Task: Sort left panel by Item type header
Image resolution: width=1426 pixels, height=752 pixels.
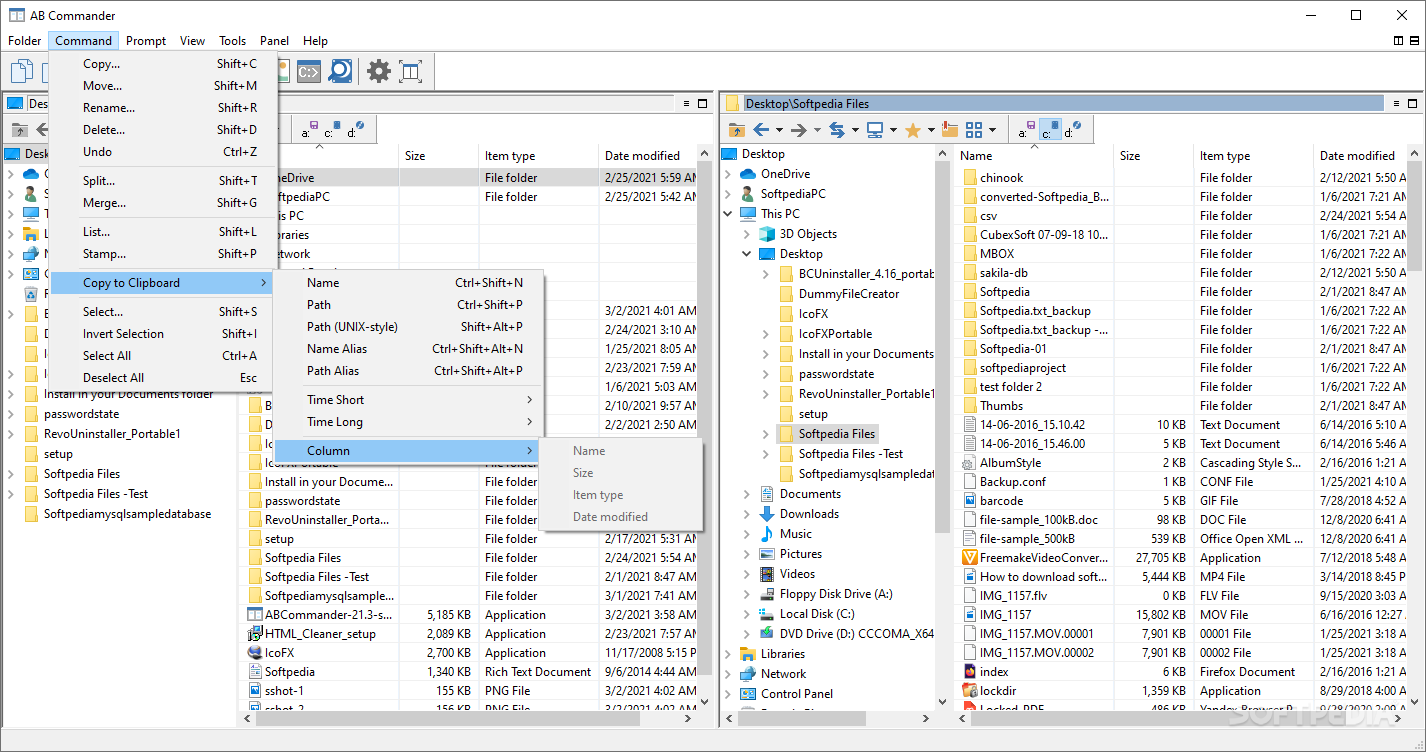Action: tap(539, 156)
